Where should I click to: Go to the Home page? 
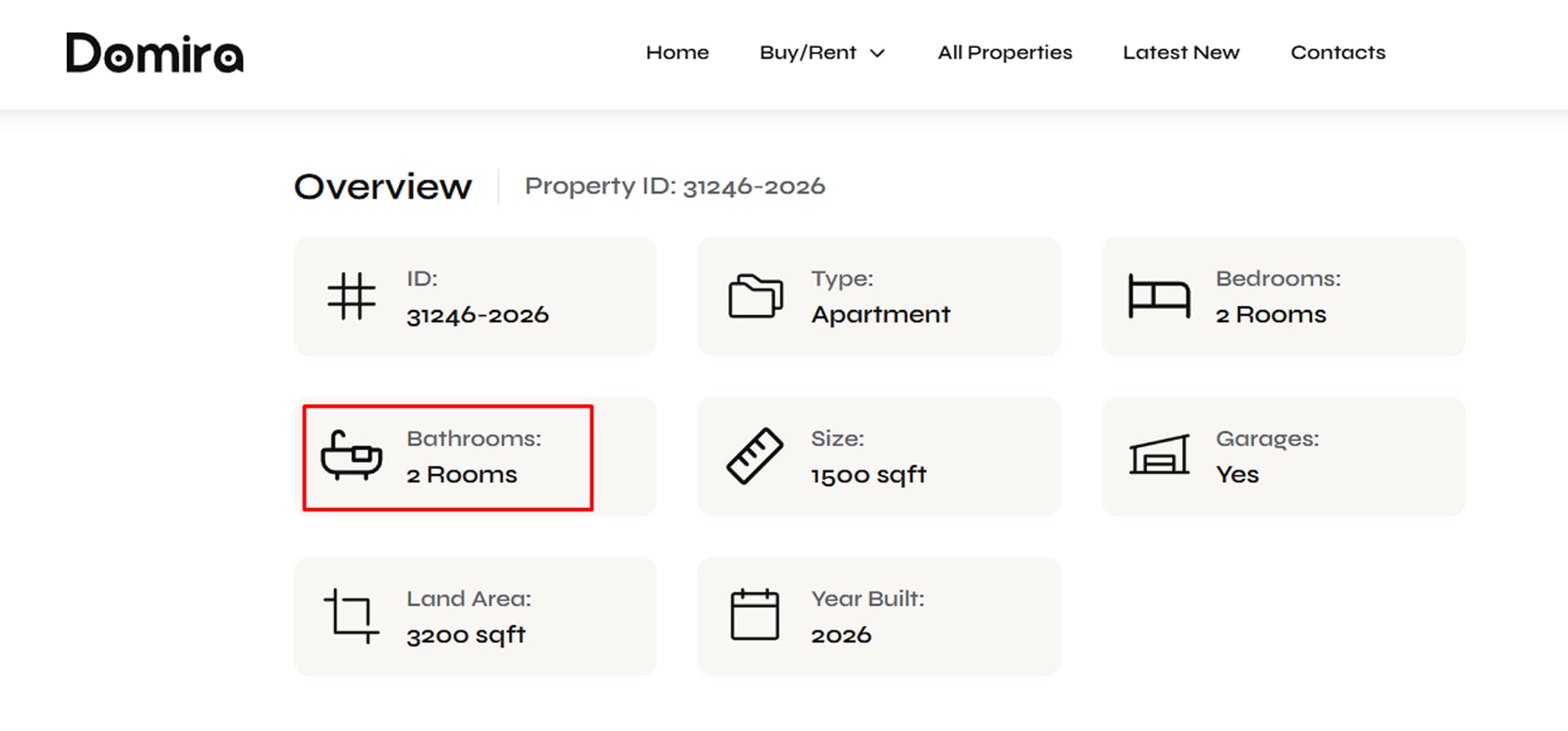tap(677, 52)
